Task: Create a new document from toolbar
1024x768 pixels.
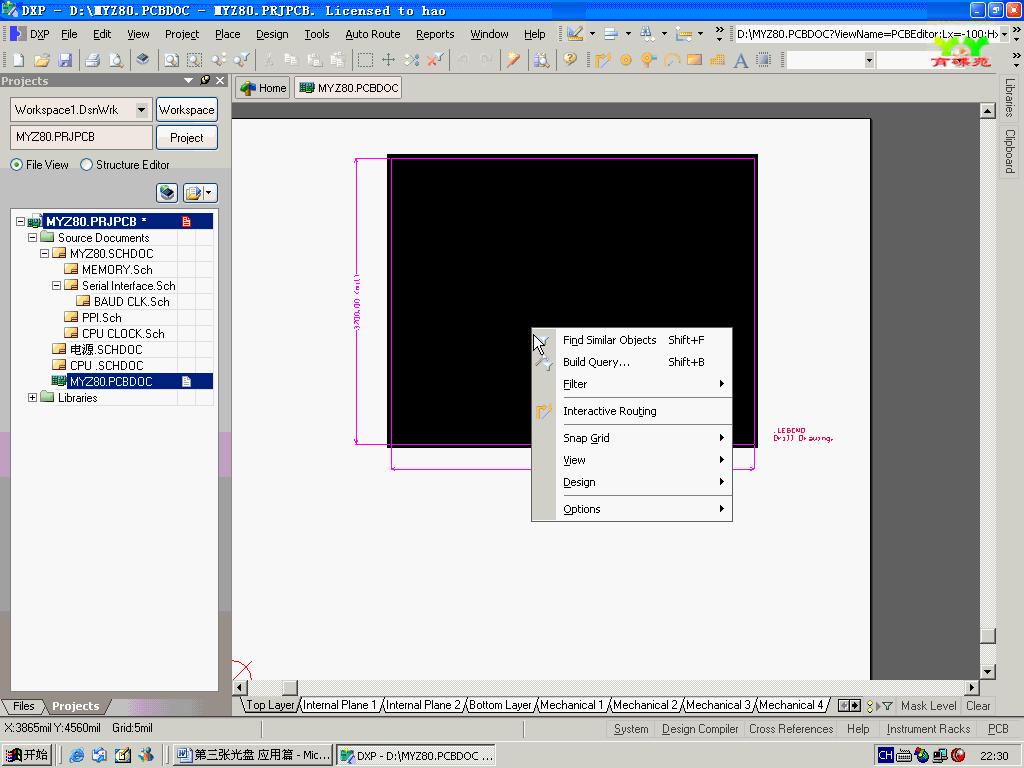Action: click(19, 60)
